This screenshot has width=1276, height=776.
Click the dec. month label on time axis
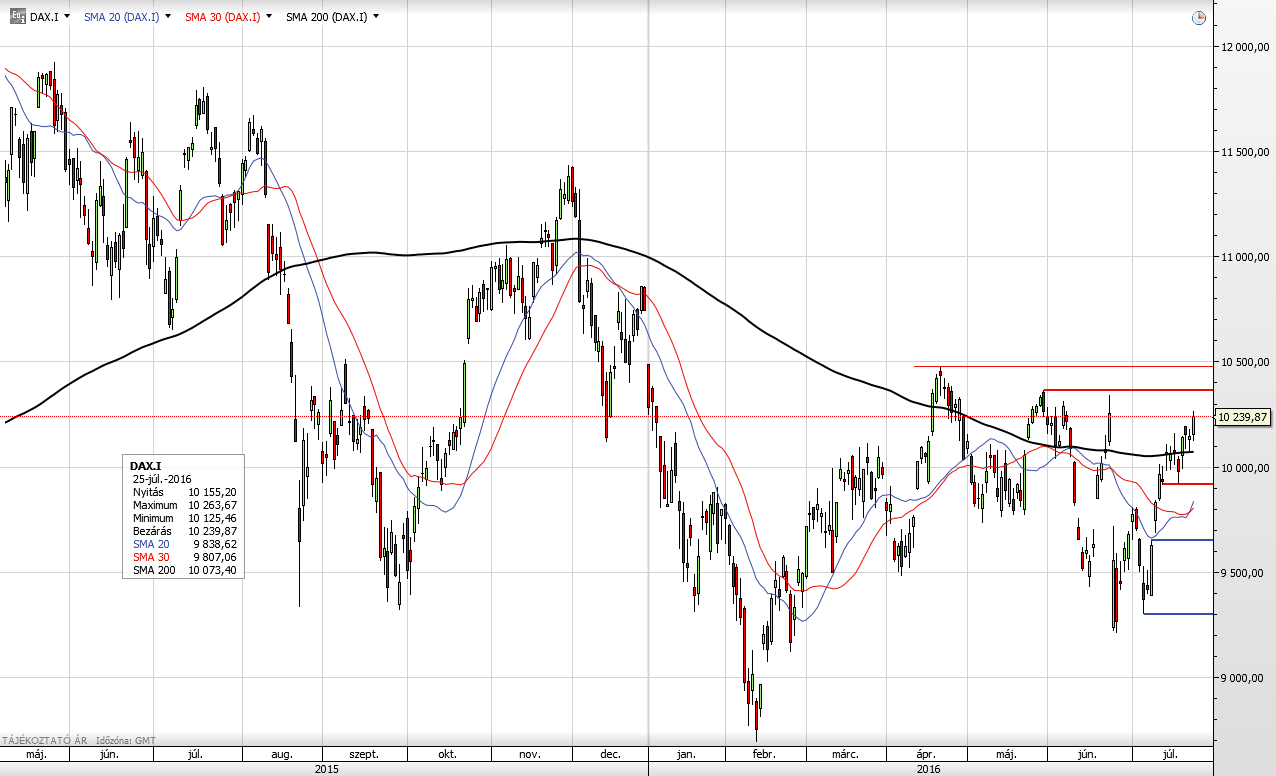[x=610, y=753]
